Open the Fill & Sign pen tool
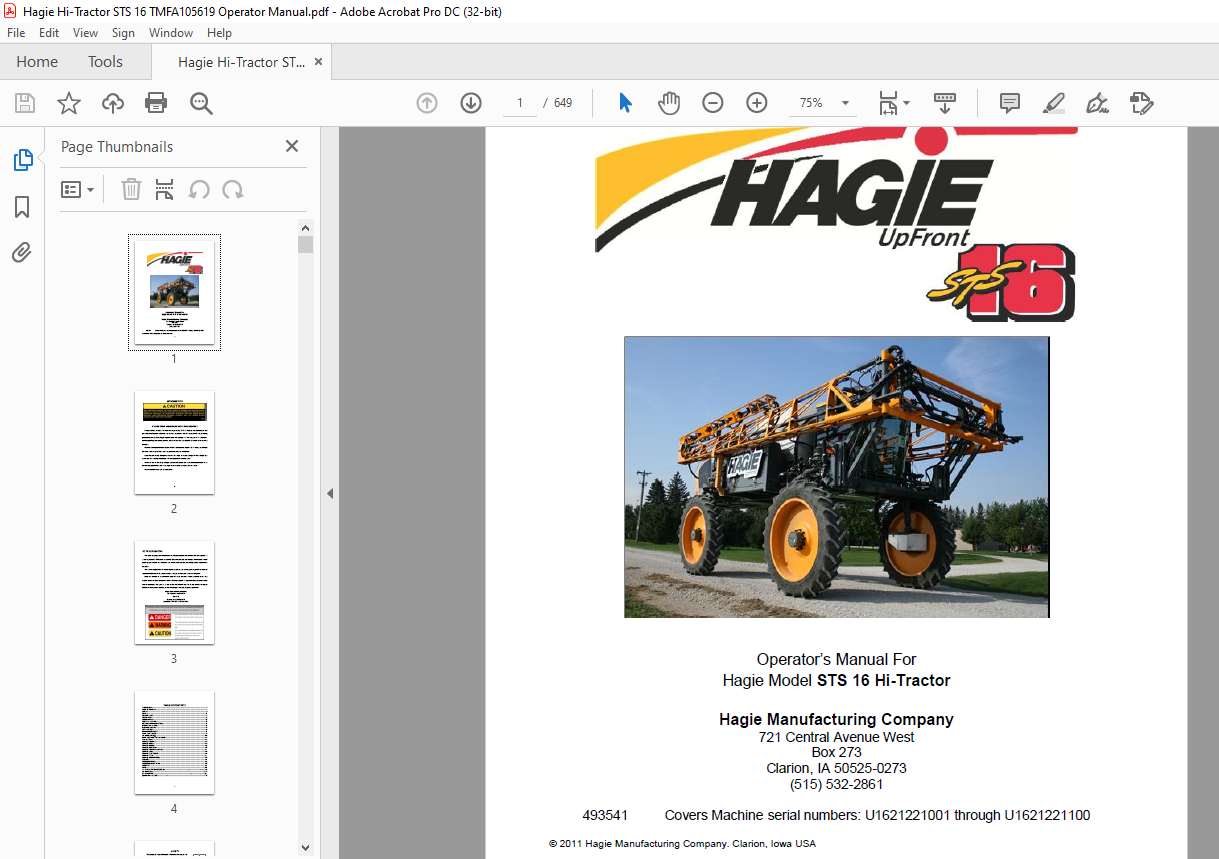Viewport: 1219px width, 859px height. click(x=1098, y=103)
